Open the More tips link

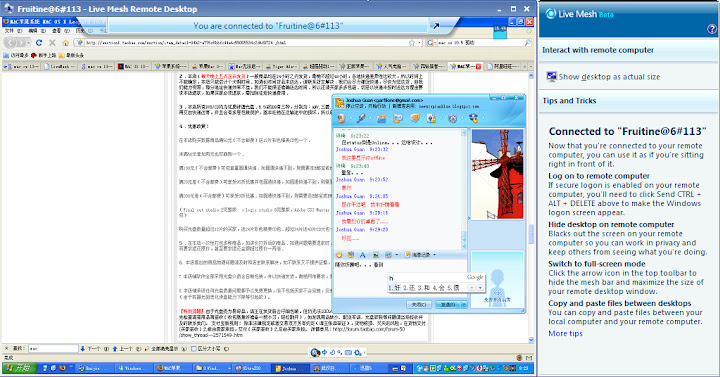tap(565, 333)
